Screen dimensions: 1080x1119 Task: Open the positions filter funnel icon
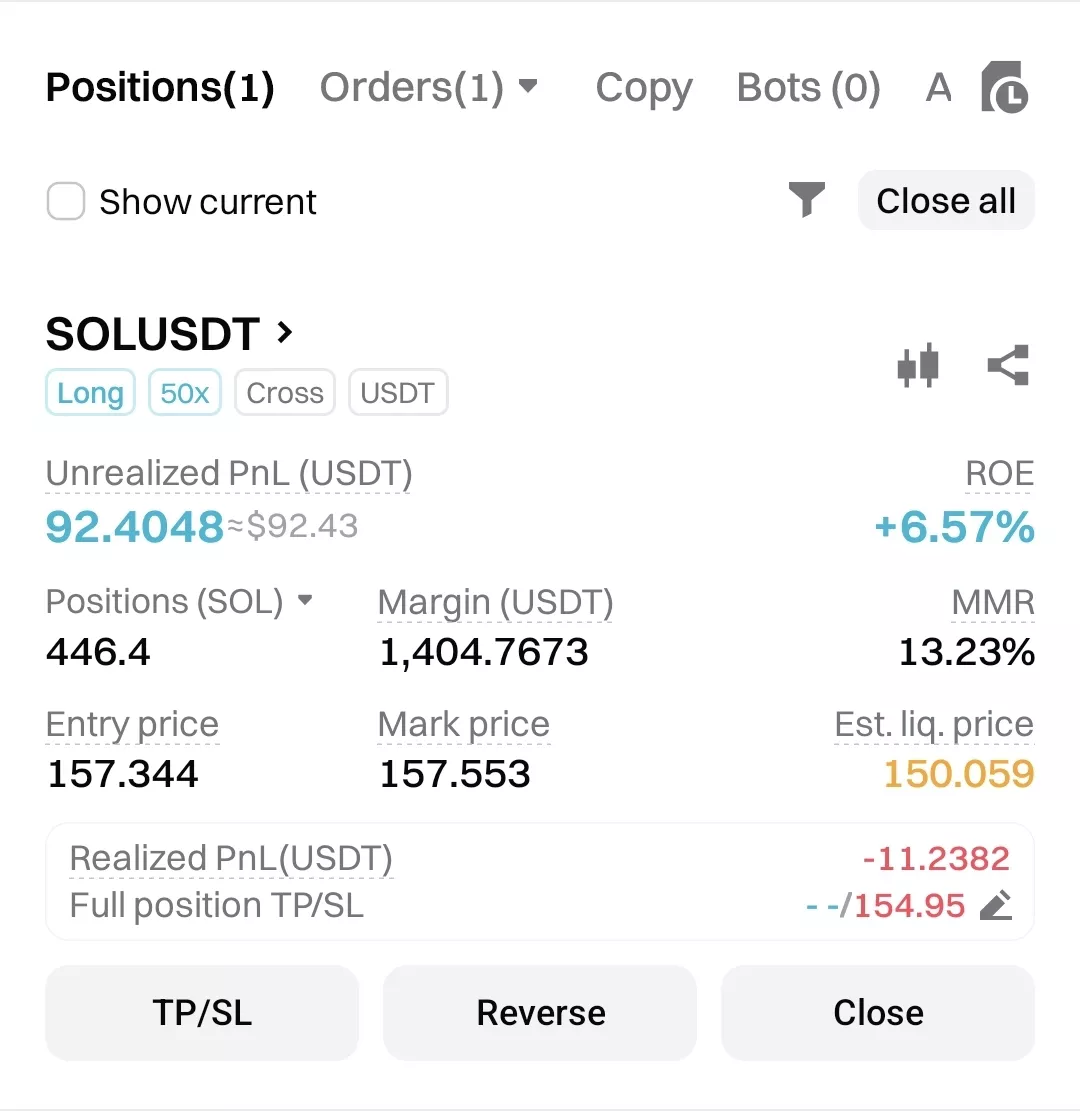807,199
